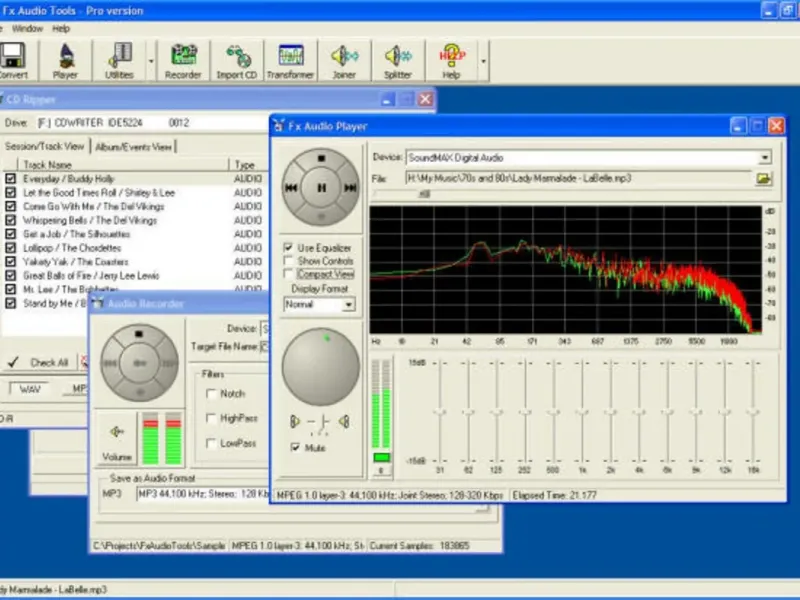Adjust the 16k equalizer slider
Viewport: 800px width, 600px height.
[753, 411]
